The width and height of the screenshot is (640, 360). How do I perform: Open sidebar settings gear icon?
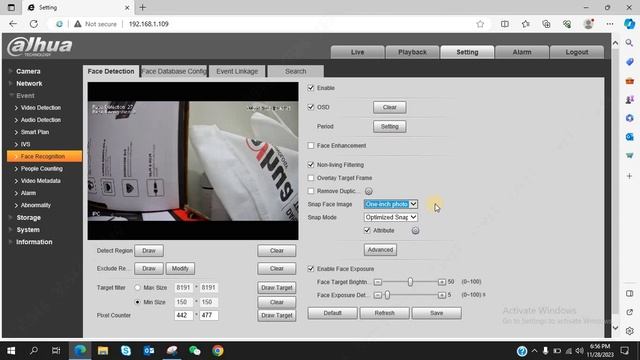click(x=629, y=331)
